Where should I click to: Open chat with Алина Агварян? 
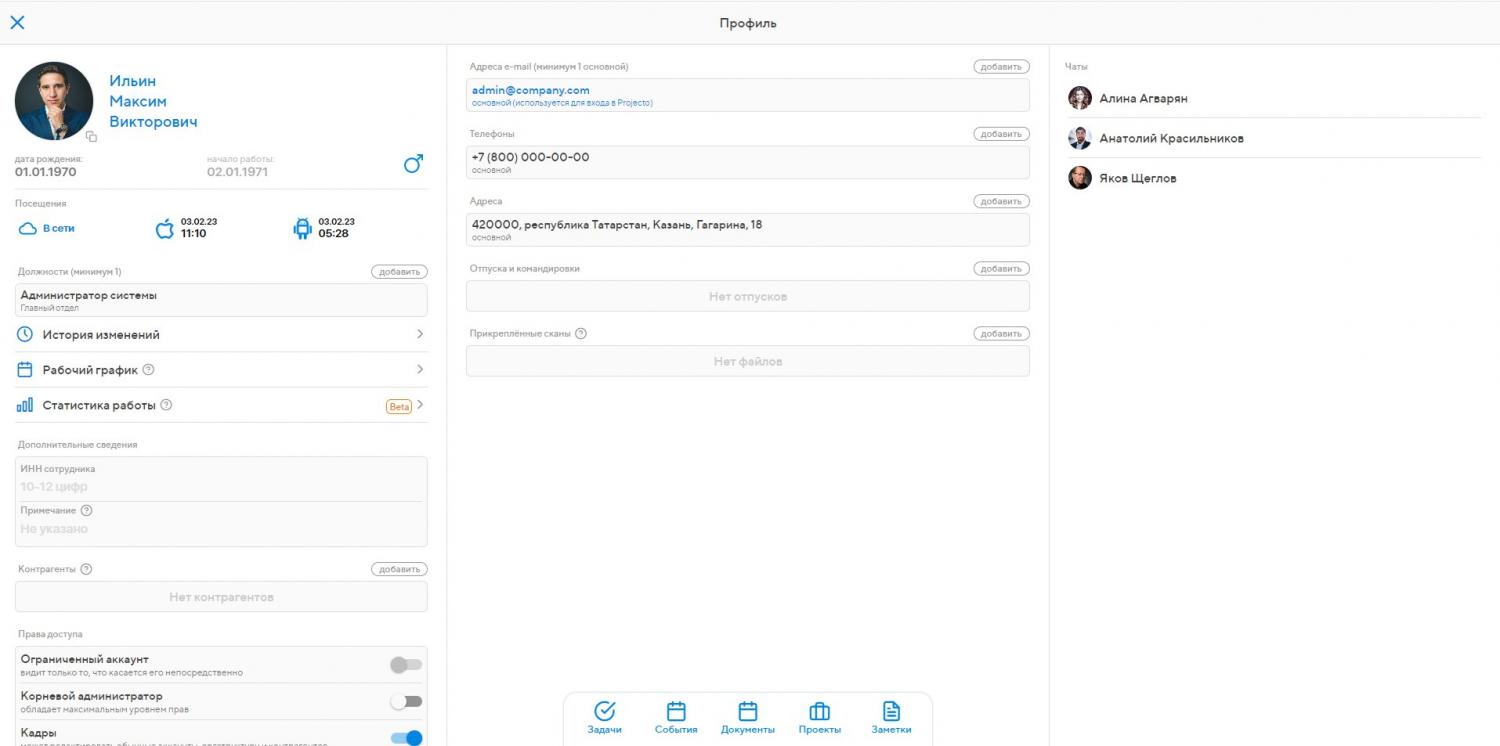click(x=1143, y=99)
